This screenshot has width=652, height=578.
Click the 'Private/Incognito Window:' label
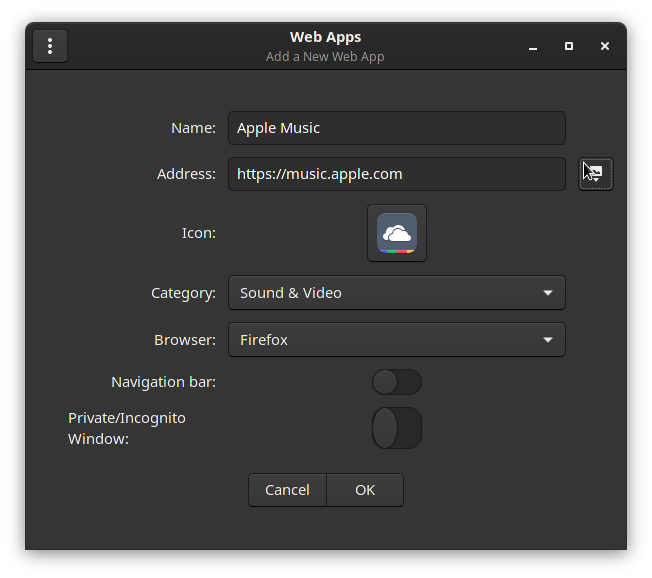(127, 428)
